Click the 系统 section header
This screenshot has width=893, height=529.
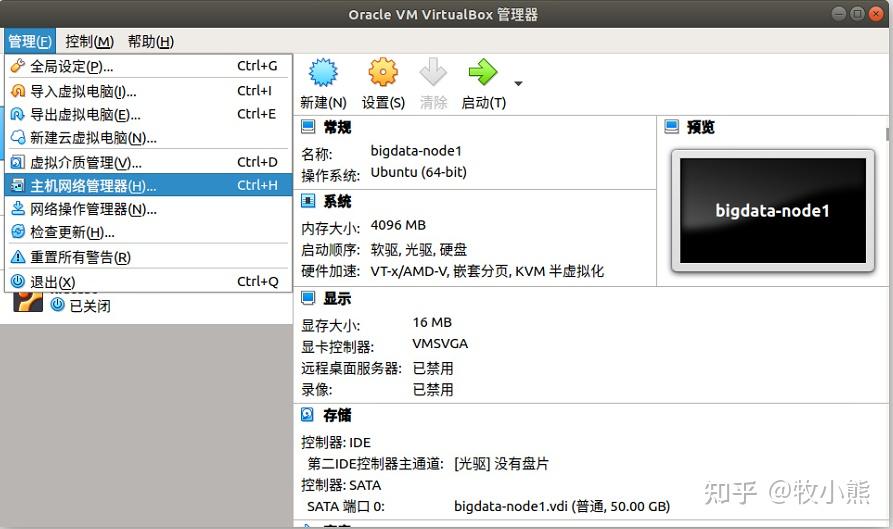tap(337, 202)
